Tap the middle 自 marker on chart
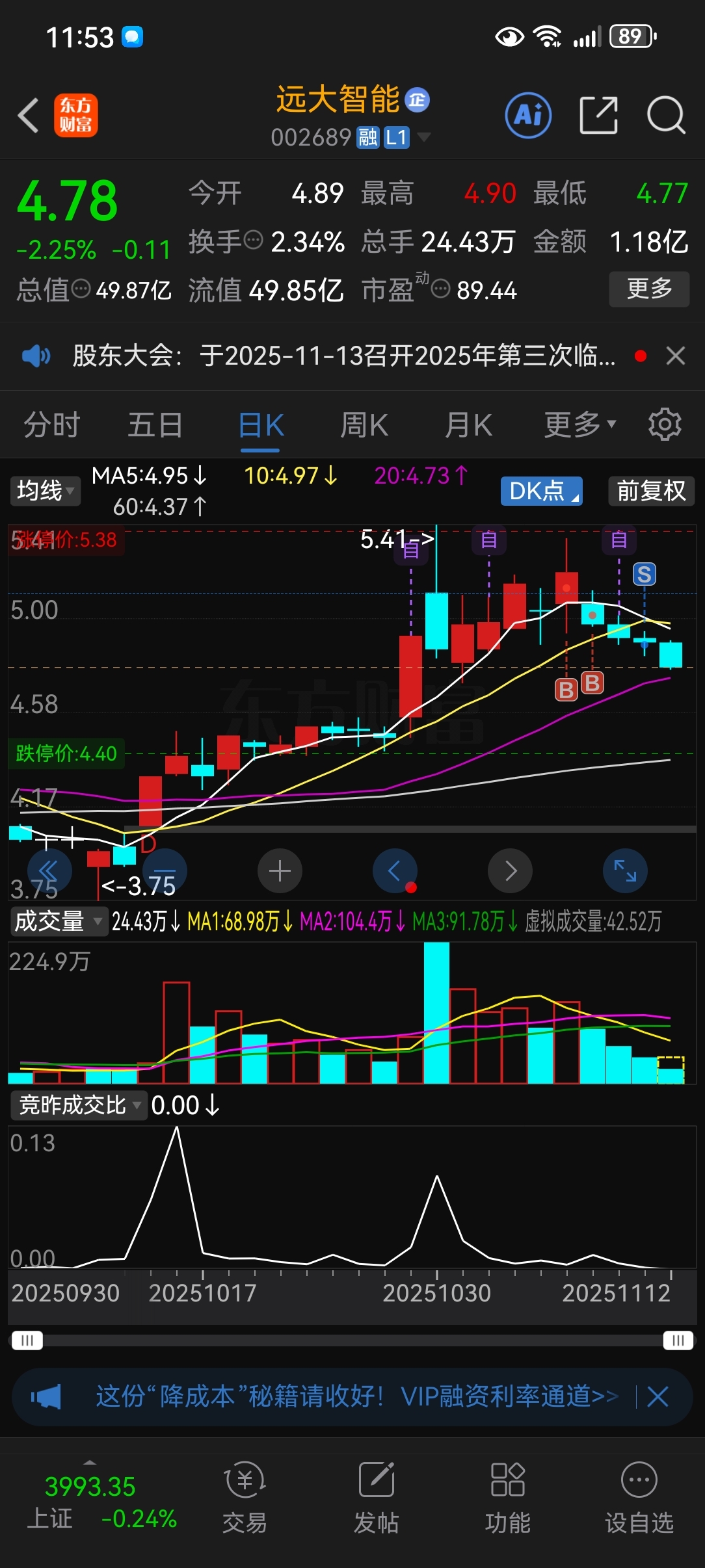705x1568 pixels. 489,539
